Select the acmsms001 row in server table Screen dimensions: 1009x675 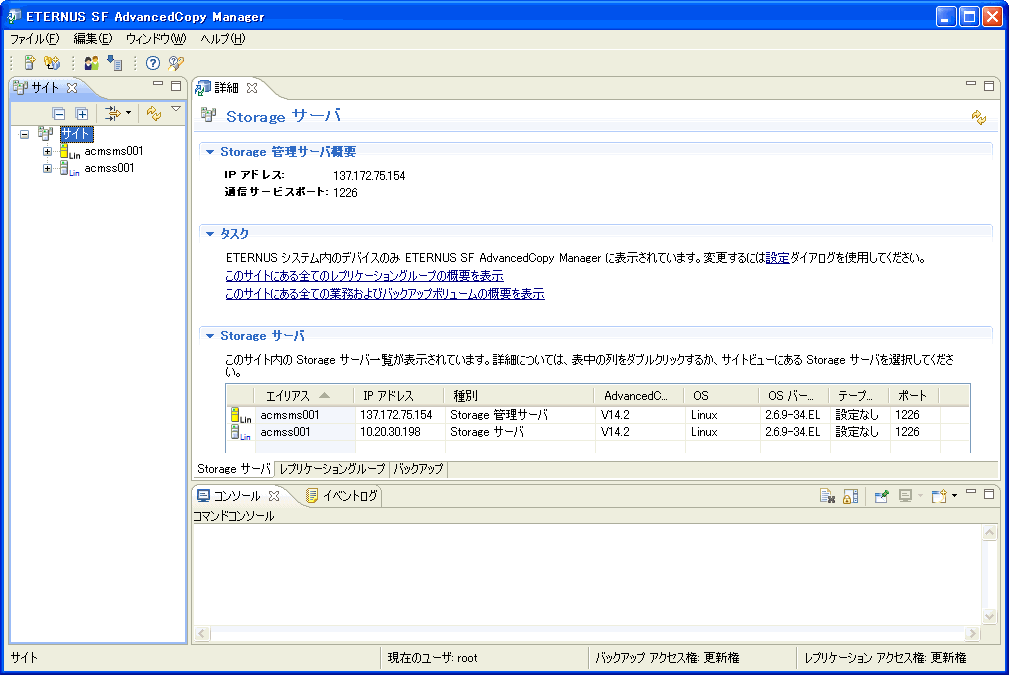tap(598, 415)
